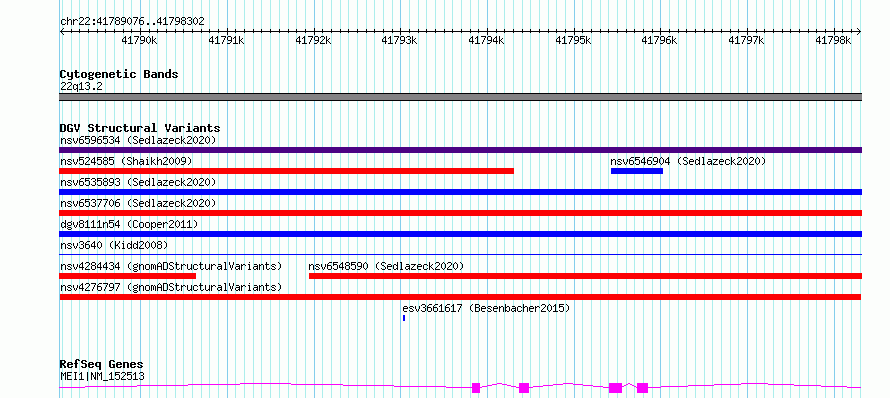The width and height of the screenshot is (890, 398).
Task: Click the RefSeq Genes track title
Action: [x=102, y=365]
